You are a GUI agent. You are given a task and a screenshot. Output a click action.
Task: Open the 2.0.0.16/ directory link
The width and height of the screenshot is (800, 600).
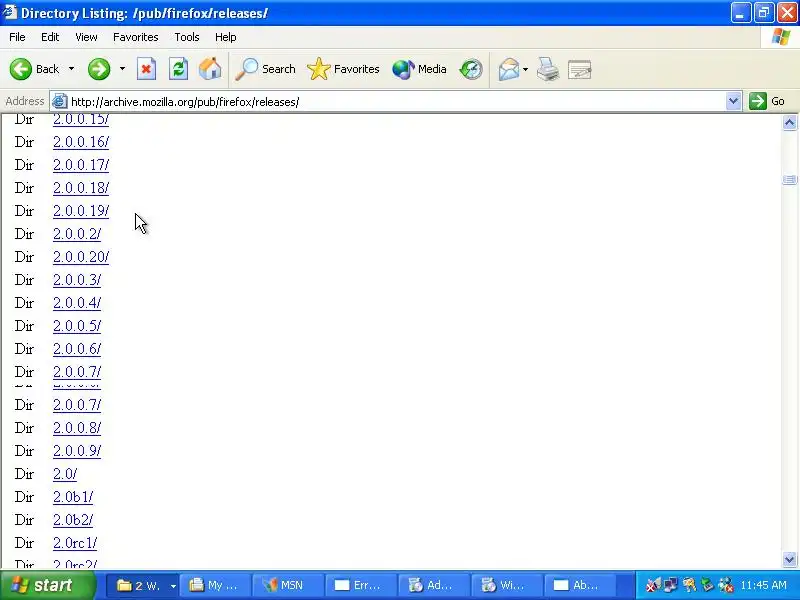(x=81, y=142)
